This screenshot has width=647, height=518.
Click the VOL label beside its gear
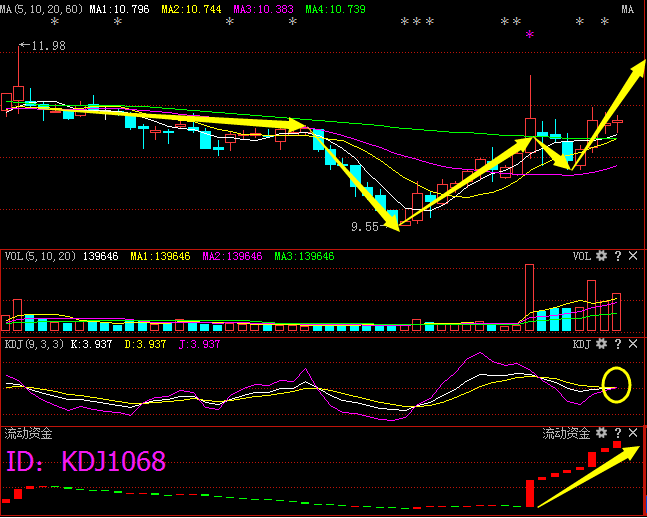582,256
